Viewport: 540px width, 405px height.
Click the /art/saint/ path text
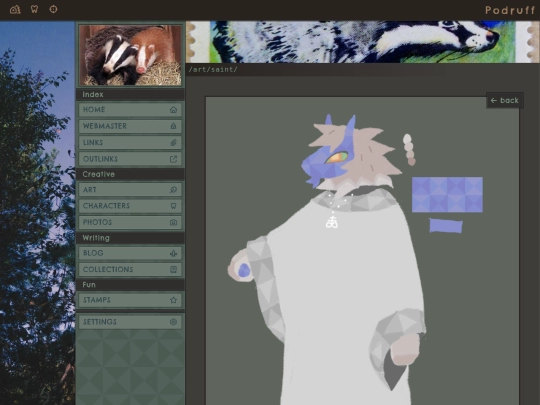tap(213, 70)
